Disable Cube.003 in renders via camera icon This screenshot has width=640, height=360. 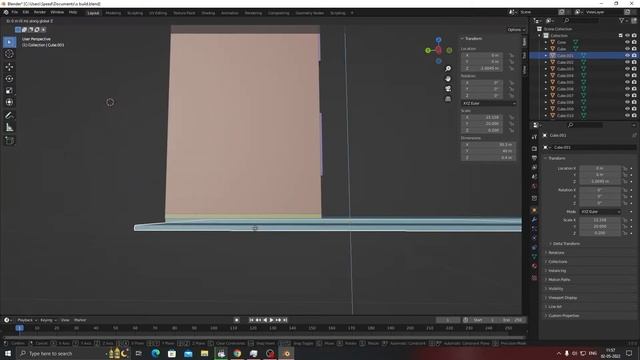click(x=634, y=69)
